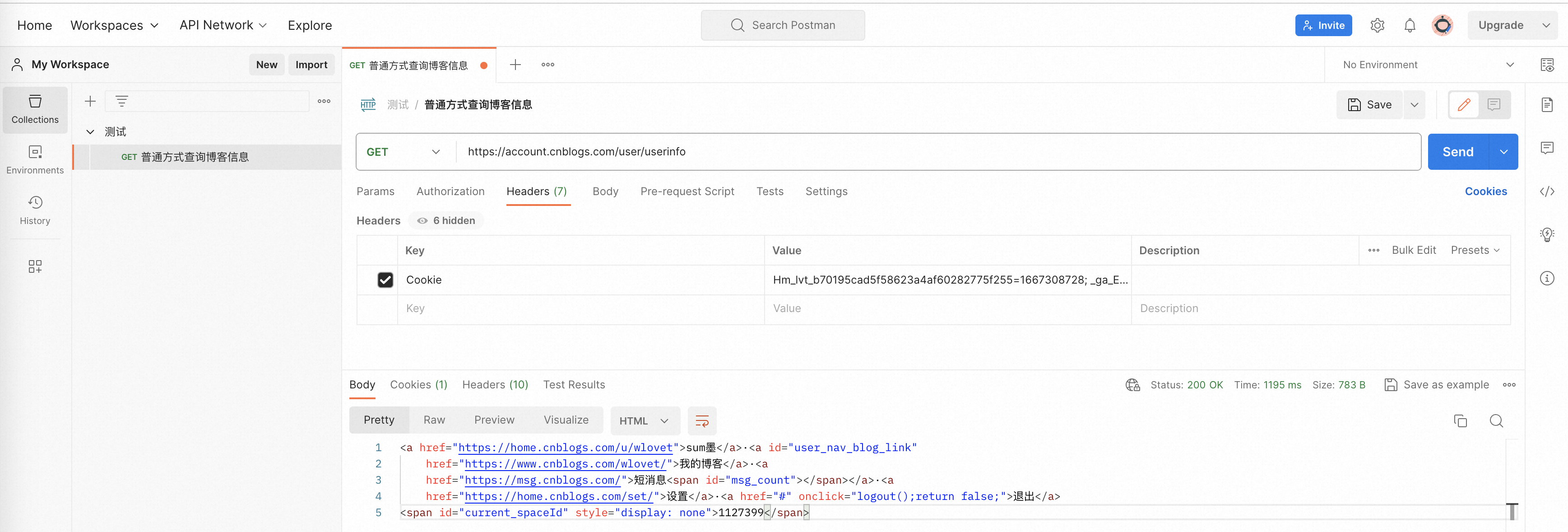Toggle the line wrap icon in response
Image resolution: width=1568 pixels, height=532 pixels.
pos(702,420)
